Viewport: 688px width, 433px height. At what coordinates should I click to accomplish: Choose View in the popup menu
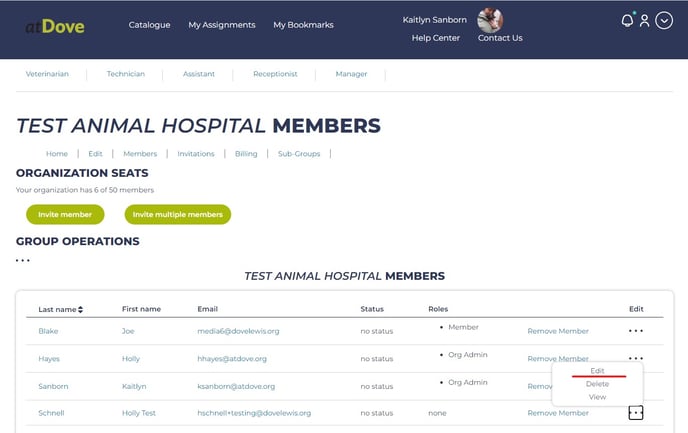point(597,397)
